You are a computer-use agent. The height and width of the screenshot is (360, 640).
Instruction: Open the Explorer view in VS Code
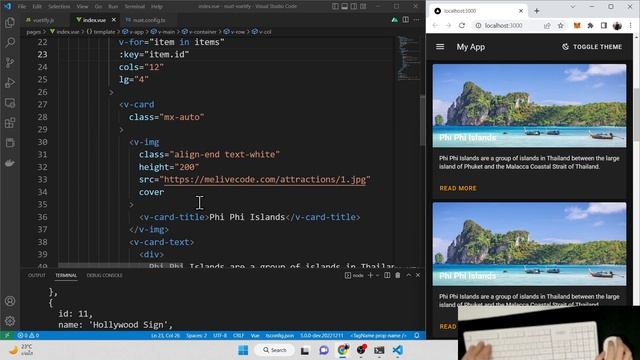tap(10, 22)
